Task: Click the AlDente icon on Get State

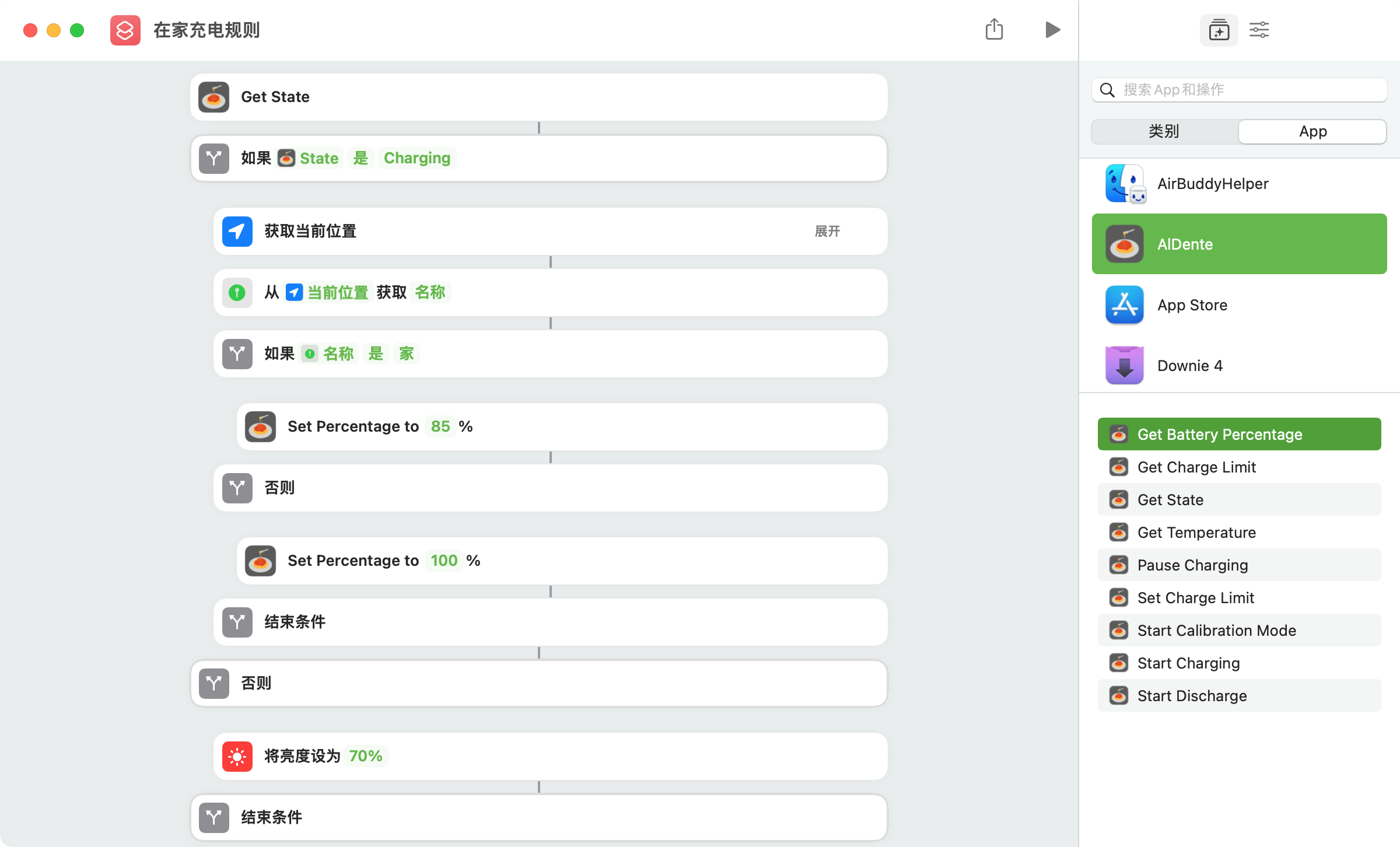Action: (214, 97)
